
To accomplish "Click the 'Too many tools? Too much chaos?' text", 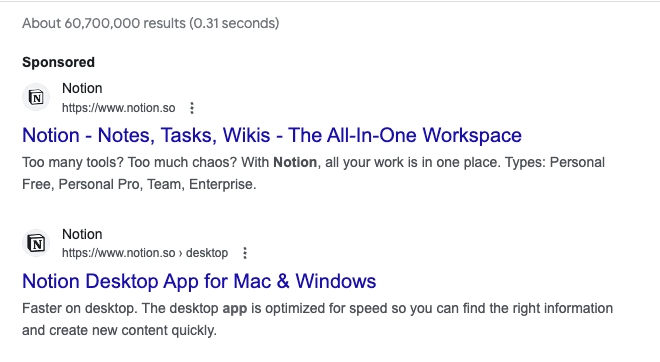I will click(130, 162).
